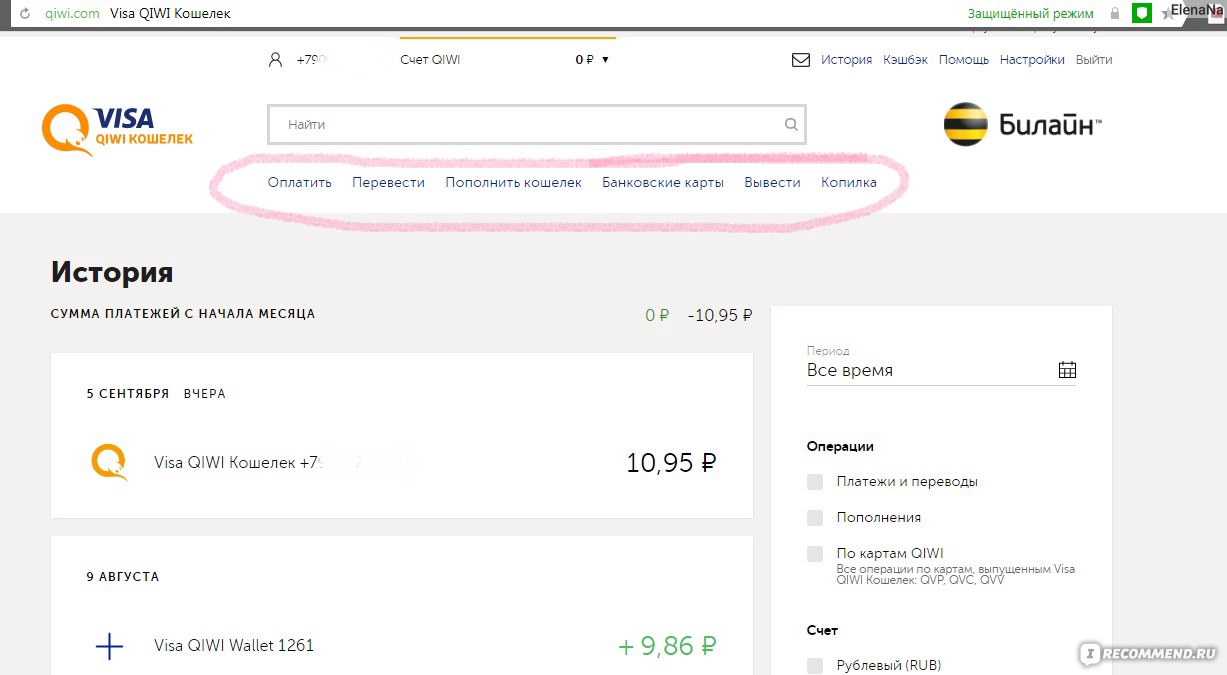1227x675 pixels.
Task: Open the envelope messages icon
Action: click(800, 60)
